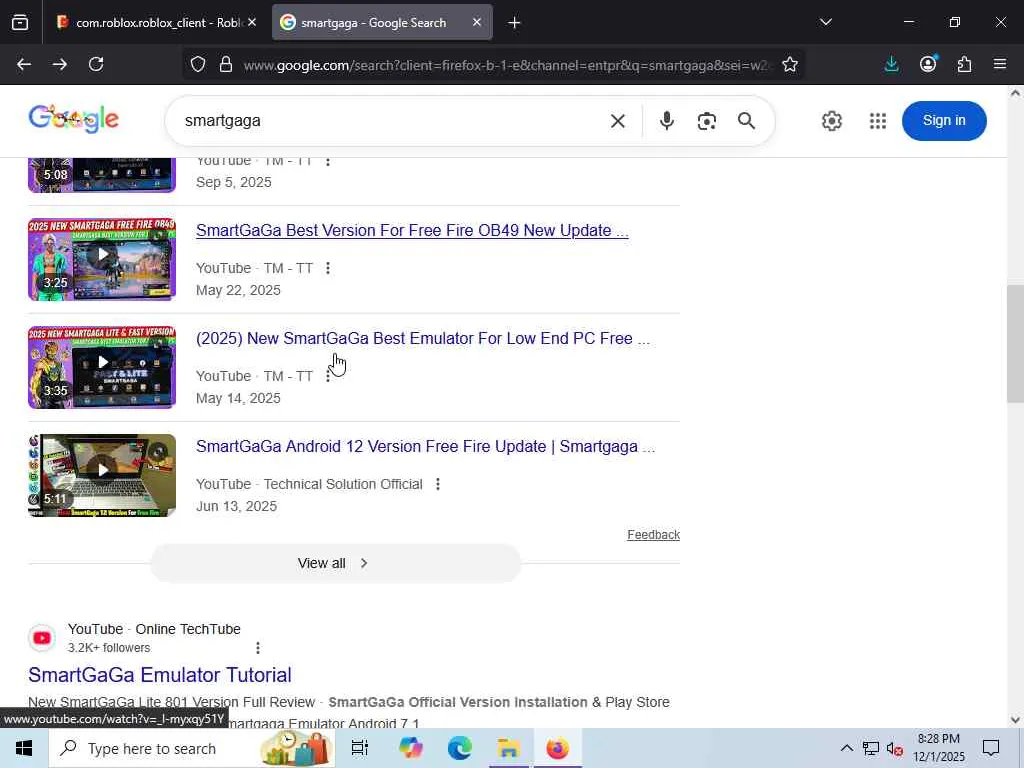Image resolution: width=1024 pixels, height=768 pixels.
Task: Play the 5:11 Android 12 video thumbnail
Action: pyautogui.click(x=102, y=475)
